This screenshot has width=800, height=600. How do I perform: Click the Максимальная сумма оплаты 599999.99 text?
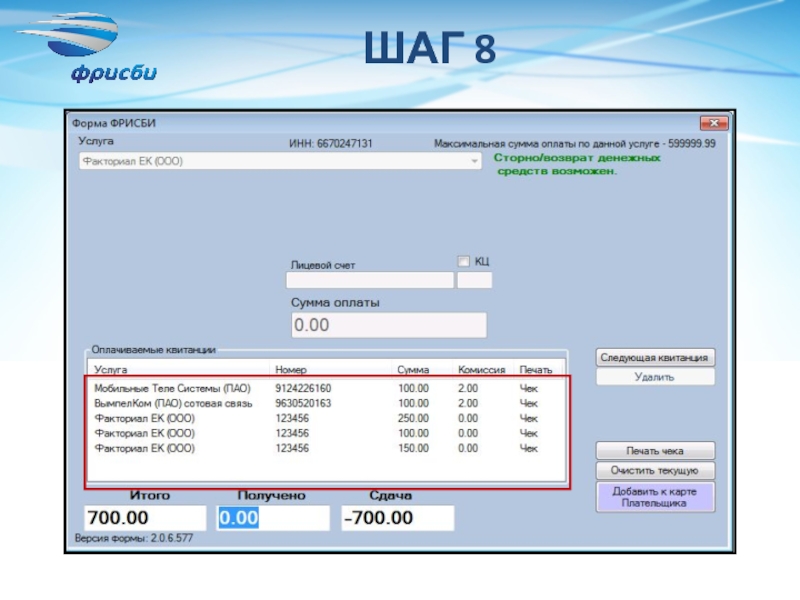coord(574,144)
